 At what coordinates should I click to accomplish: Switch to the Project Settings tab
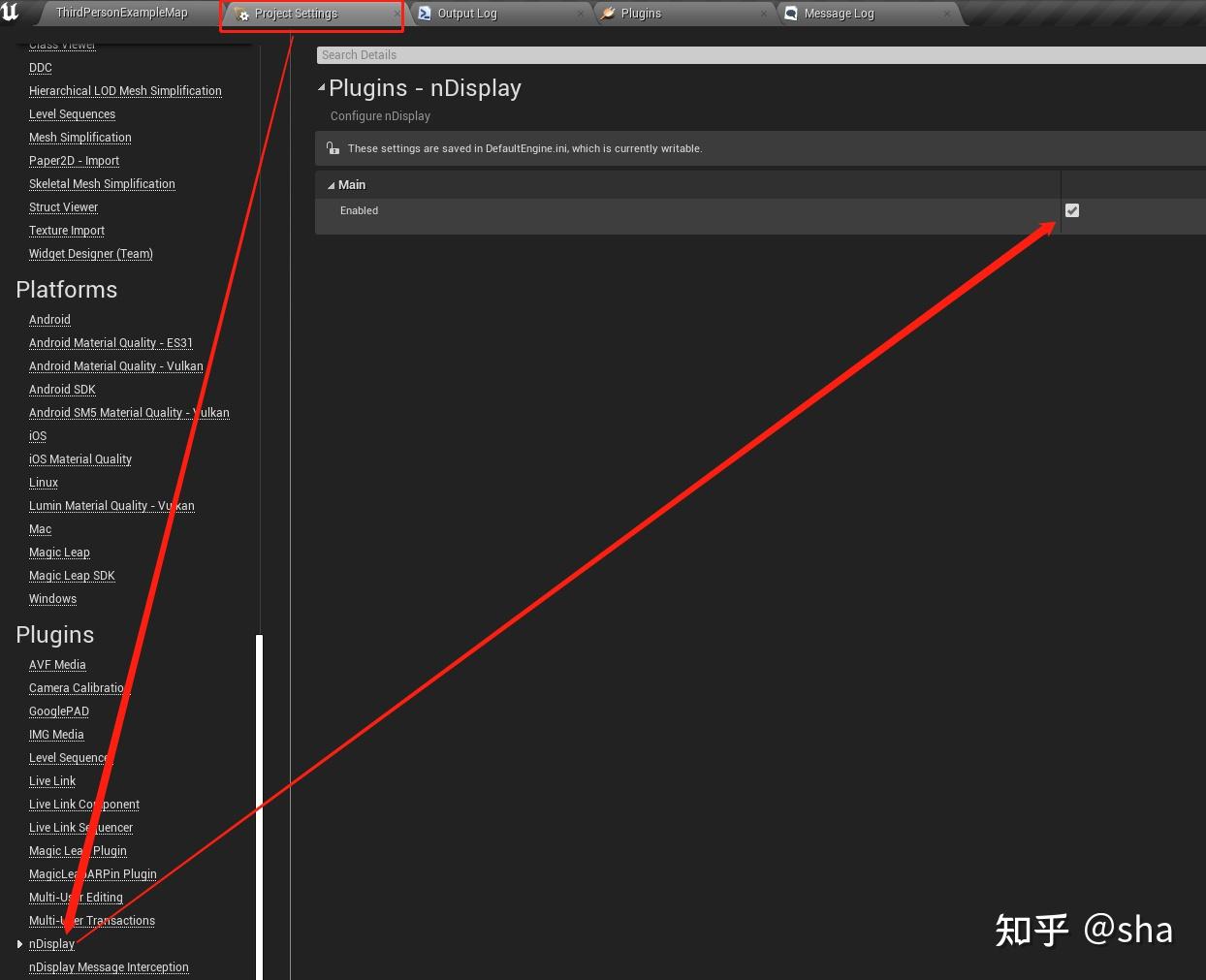(x=296, y=14)
